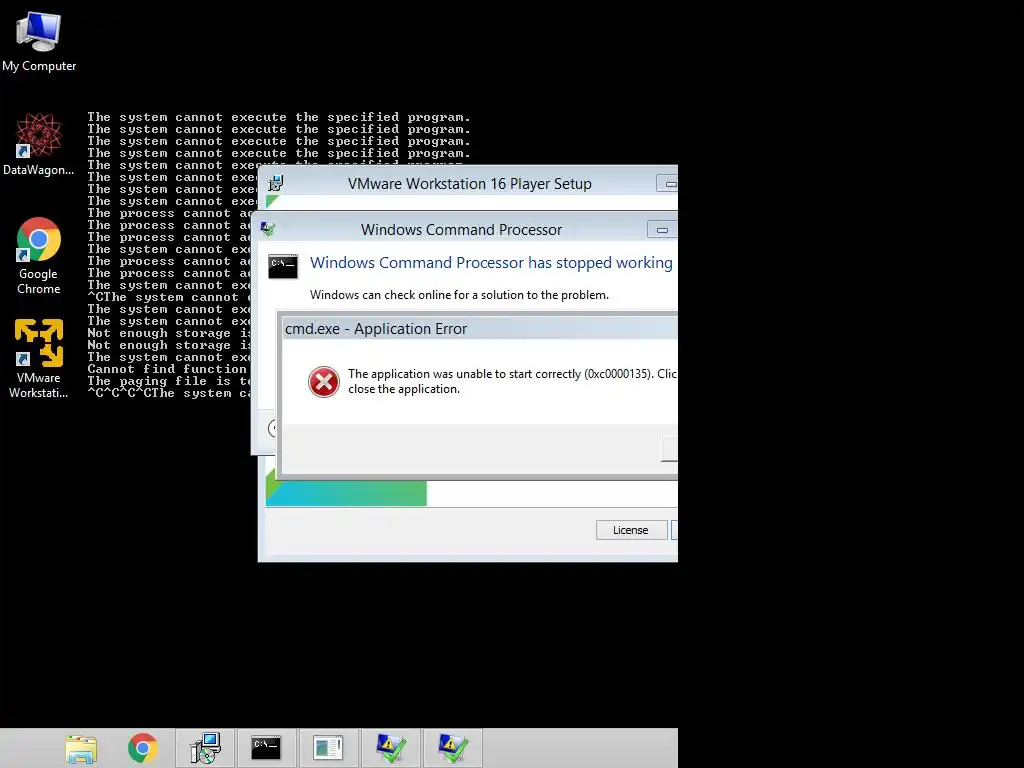The height and width of the screenshot is (768, 1024).
Task: Select the last error reporting icon on the taskbar
Action: [452, 748]
